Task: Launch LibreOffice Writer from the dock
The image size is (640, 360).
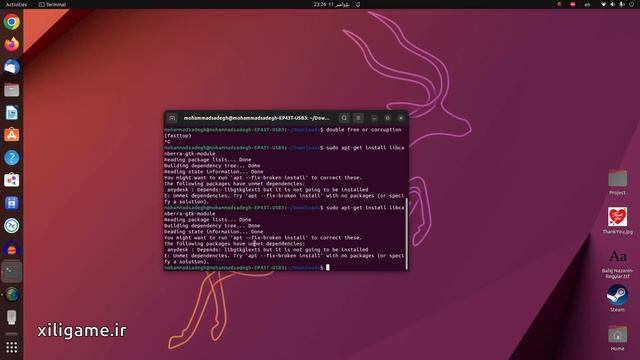Action: point(11,113)
